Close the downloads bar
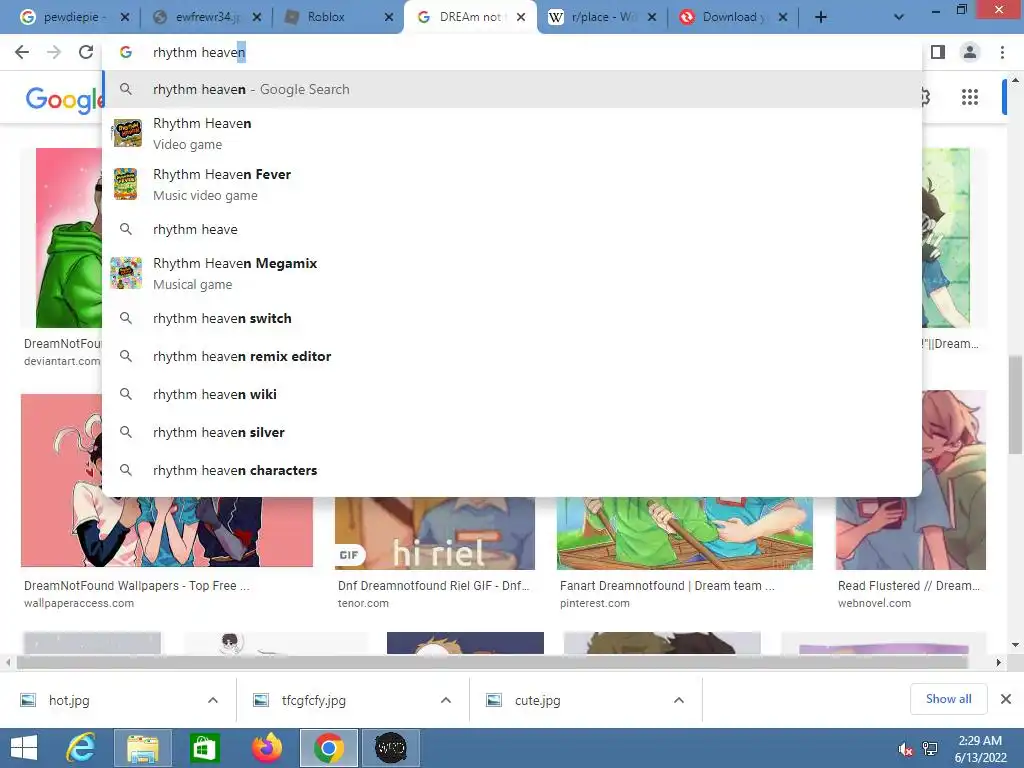The image size is (1024, 768). coord(1006,699)
